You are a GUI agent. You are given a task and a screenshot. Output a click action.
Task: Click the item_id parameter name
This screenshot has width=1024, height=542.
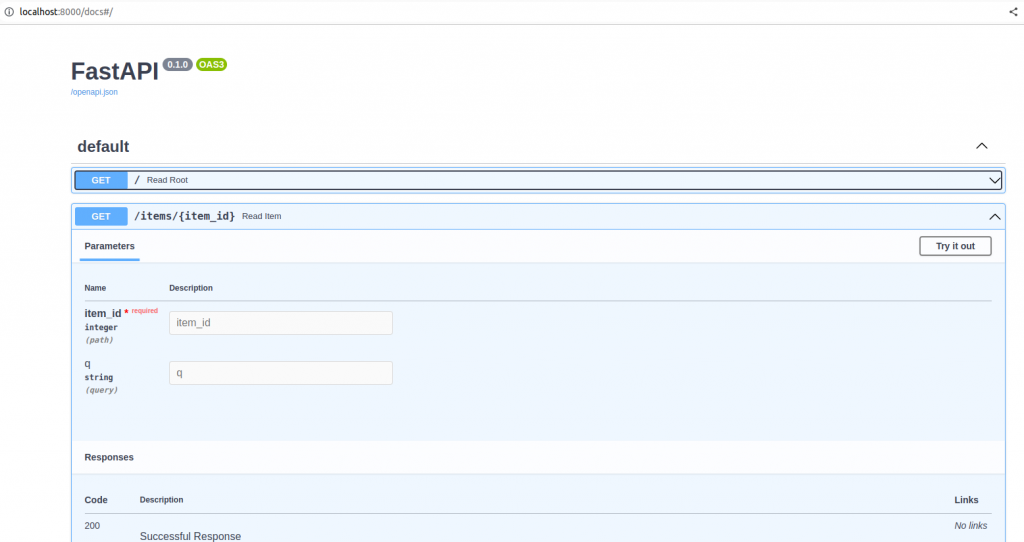click(x=103, y=313)
